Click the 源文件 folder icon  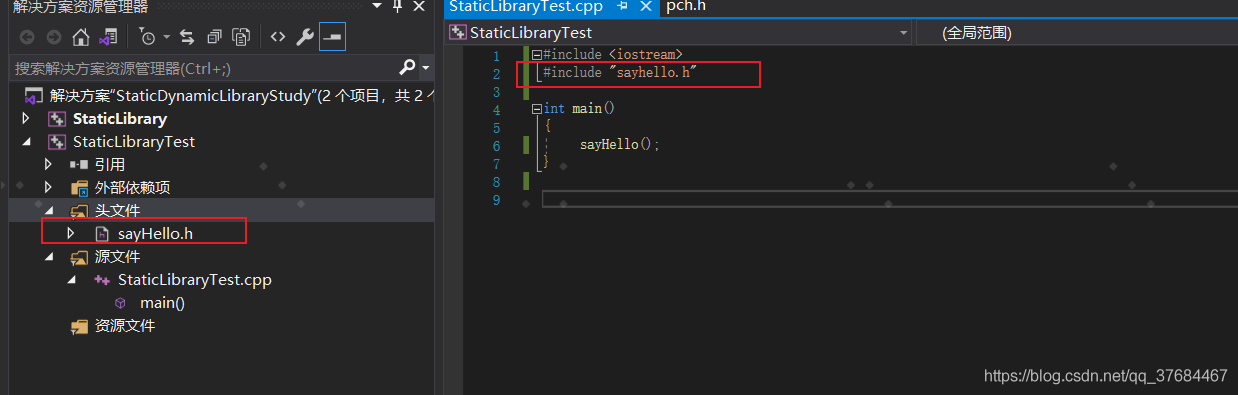click(79, 257)
